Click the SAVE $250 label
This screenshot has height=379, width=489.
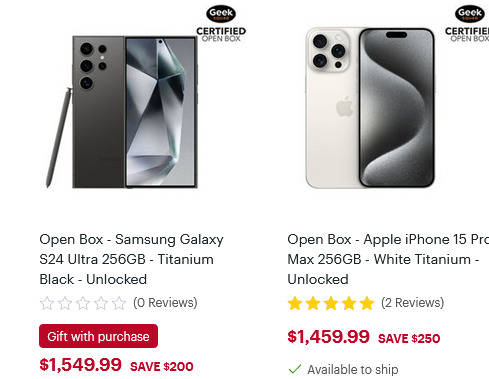pyautogui.click(x=409, y=339)
